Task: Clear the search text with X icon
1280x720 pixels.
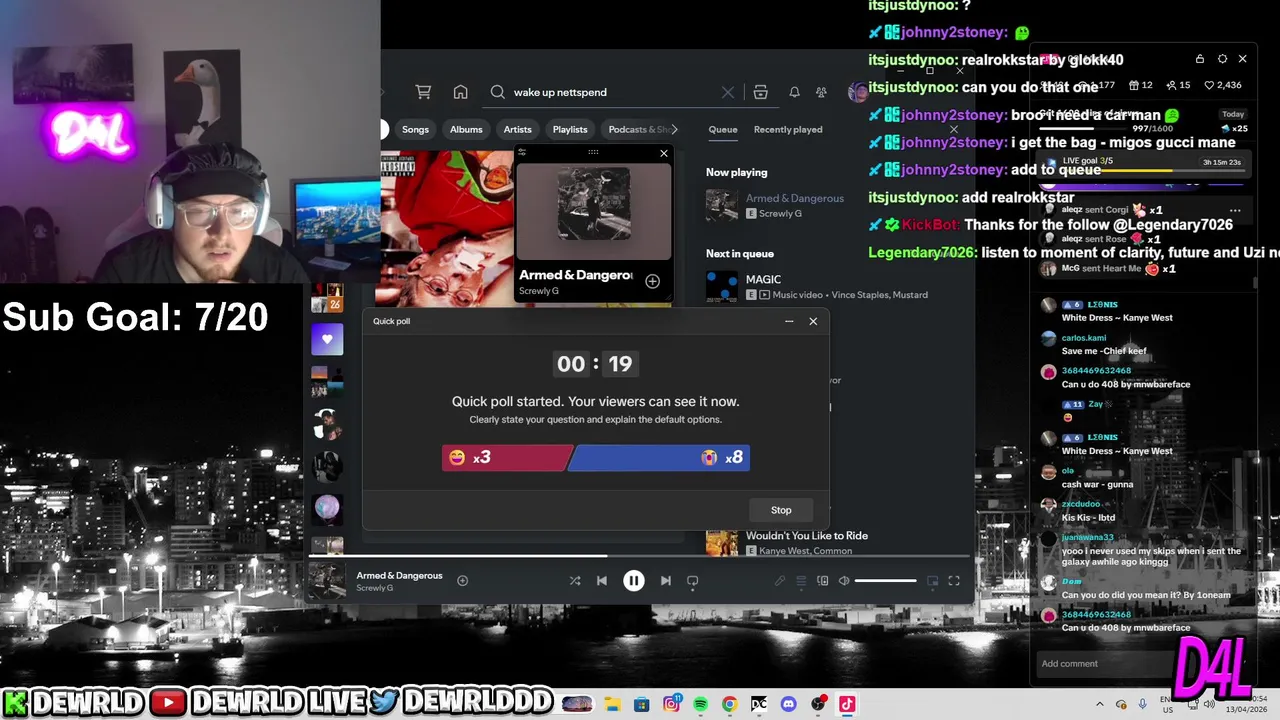Action: [727, 92]
